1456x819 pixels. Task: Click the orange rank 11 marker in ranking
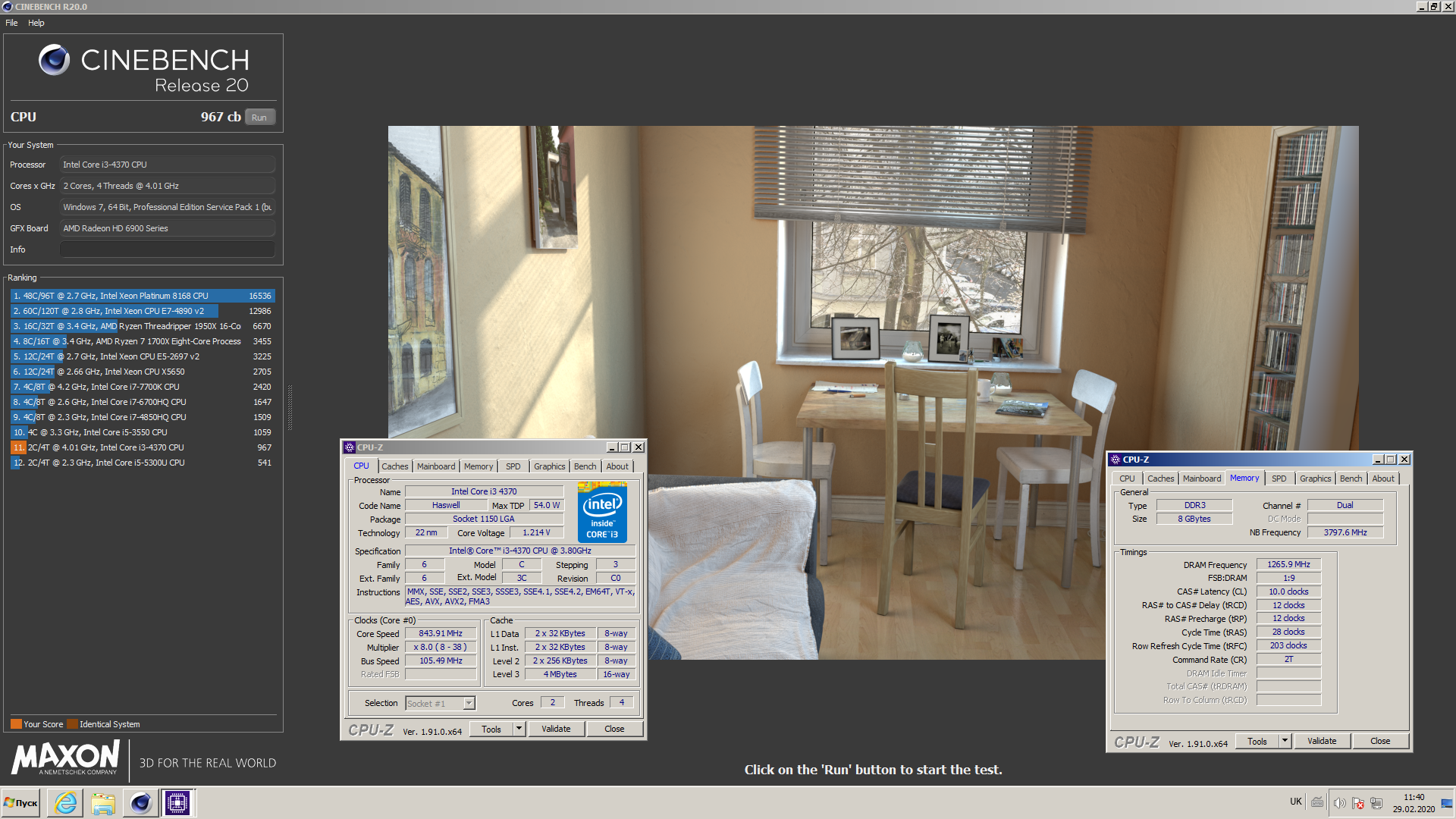[18, 447]
